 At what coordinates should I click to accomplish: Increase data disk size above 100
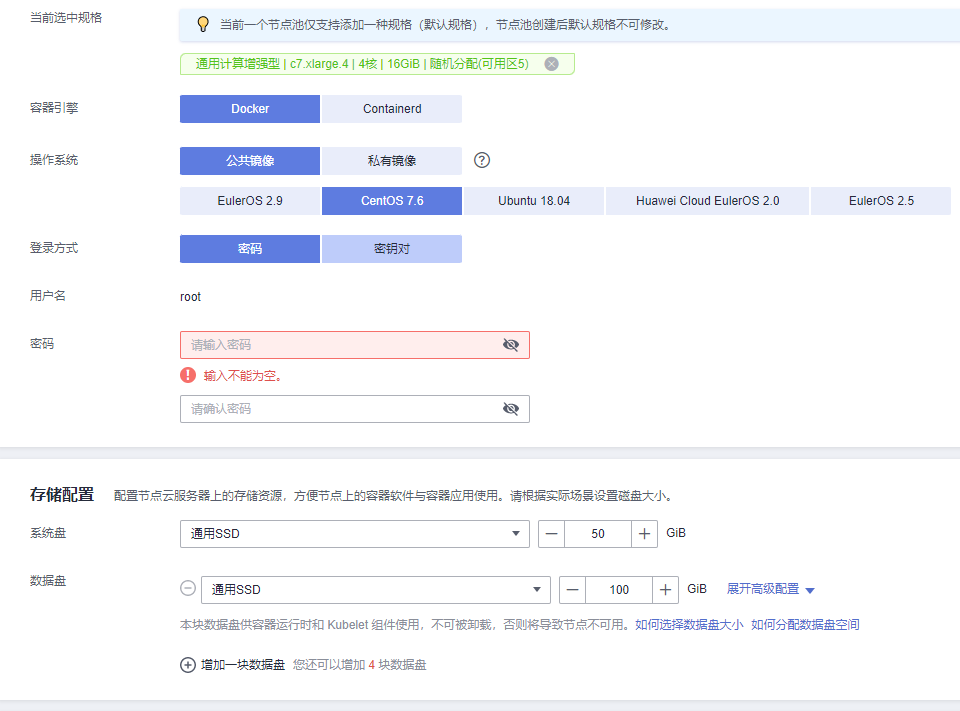point(666,590)
